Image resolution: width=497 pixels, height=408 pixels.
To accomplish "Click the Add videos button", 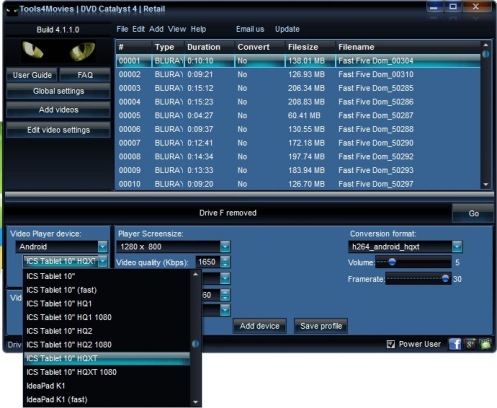I will 58,110.
